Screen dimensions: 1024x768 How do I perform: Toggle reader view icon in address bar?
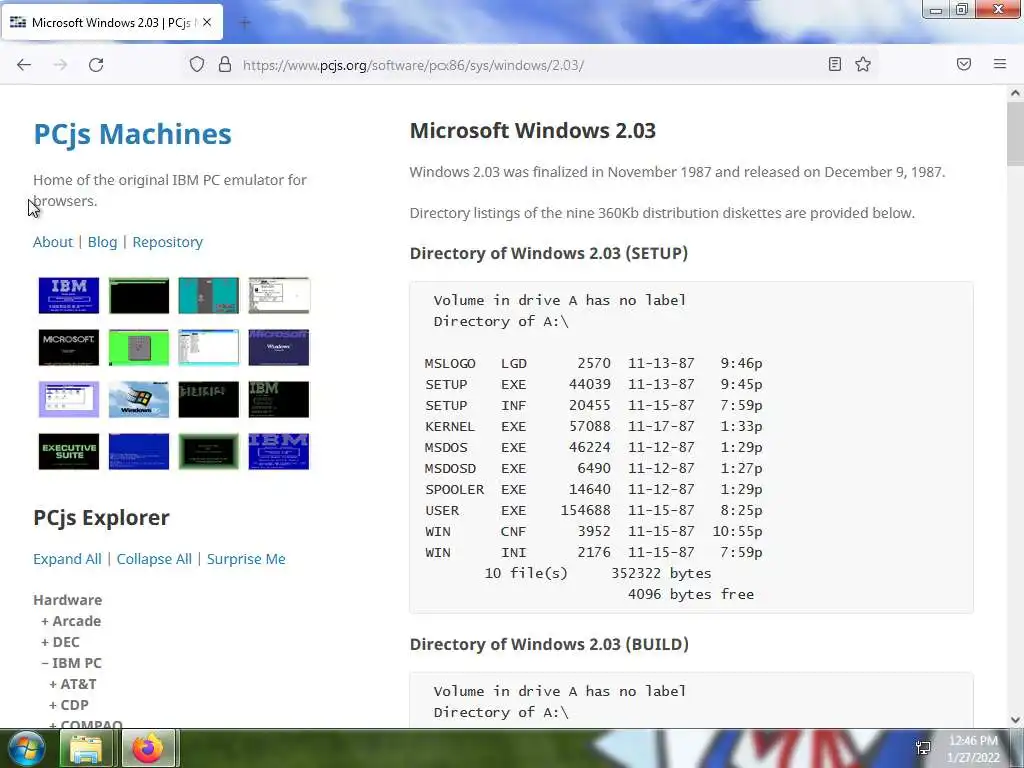pyautogui.click(x=835, y=64)
